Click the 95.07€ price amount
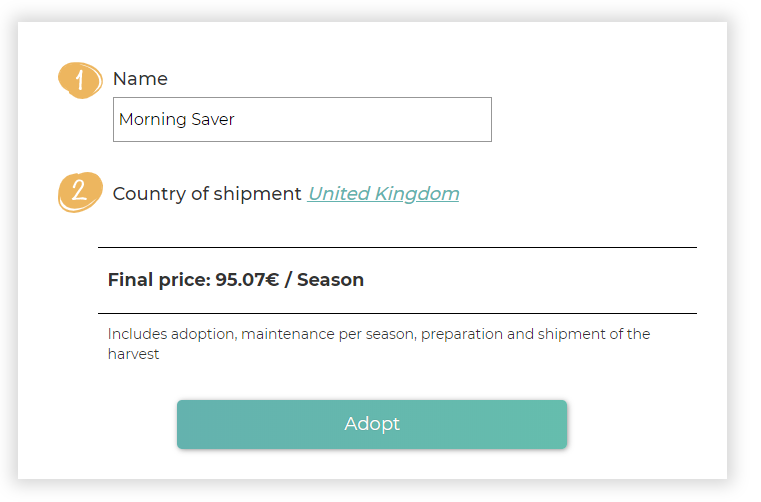The width and height of the screenshot is (761, 502). click(247, 280)
